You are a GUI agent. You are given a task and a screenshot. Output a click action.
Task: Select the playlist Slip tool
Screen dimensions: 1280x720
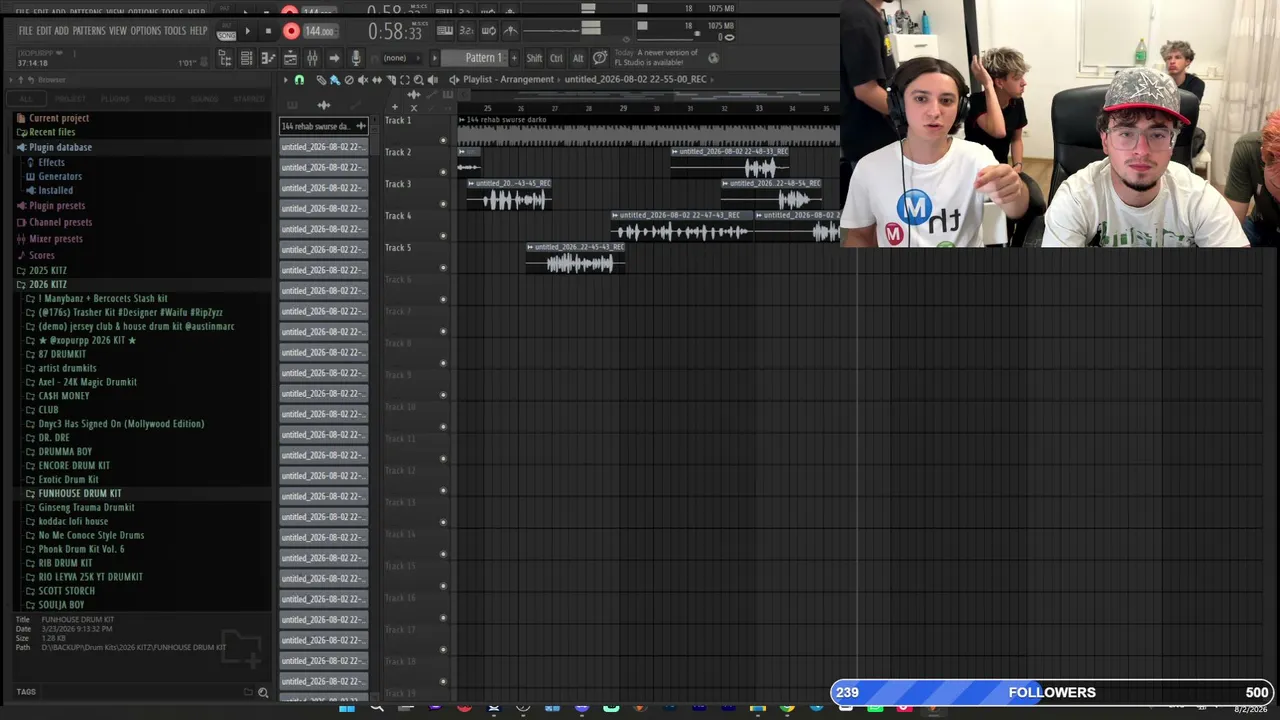(x=377, y=80)
